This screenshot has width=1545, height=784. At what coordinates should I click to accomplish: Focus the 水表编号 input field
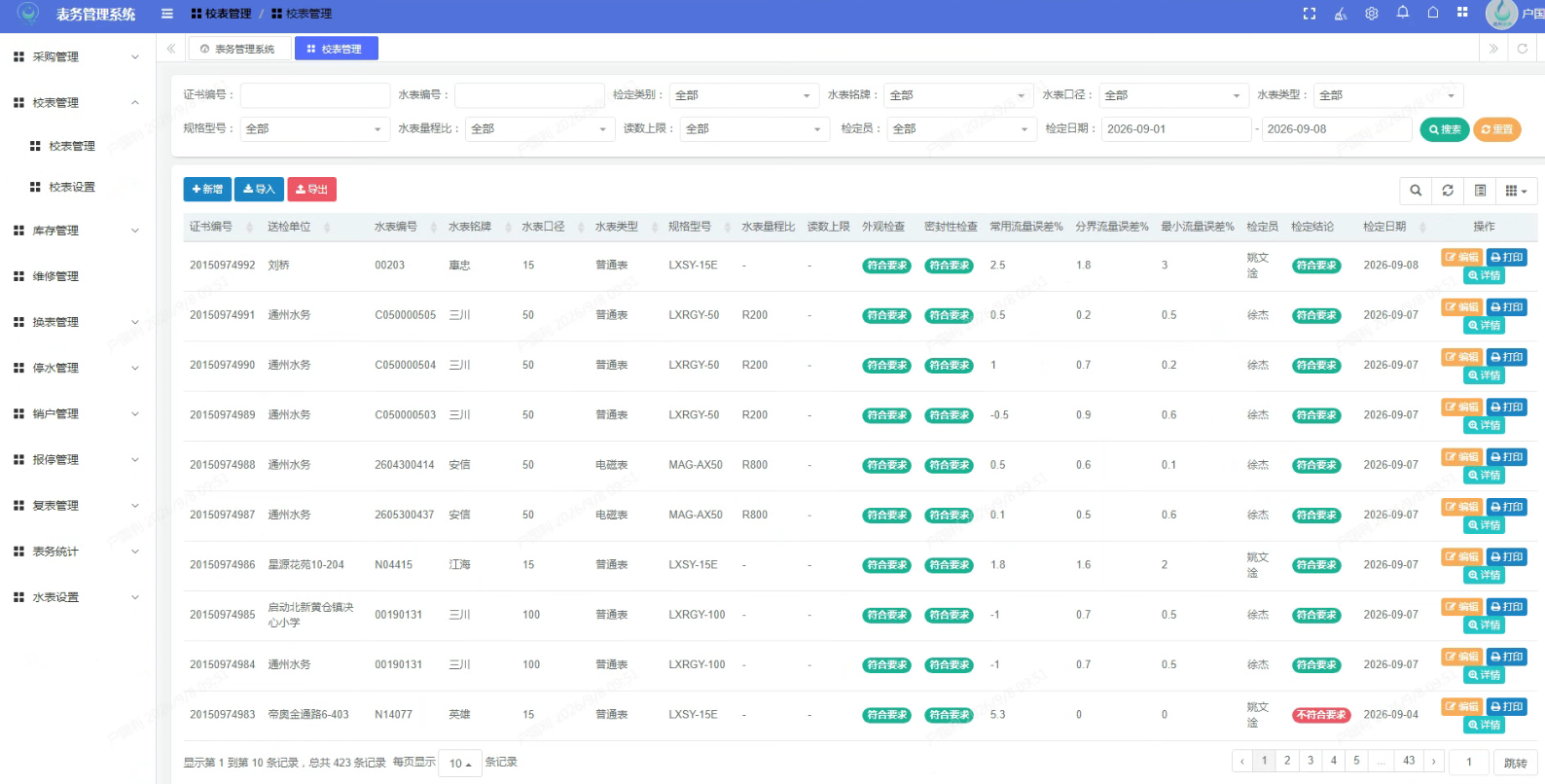click(529, 95)
